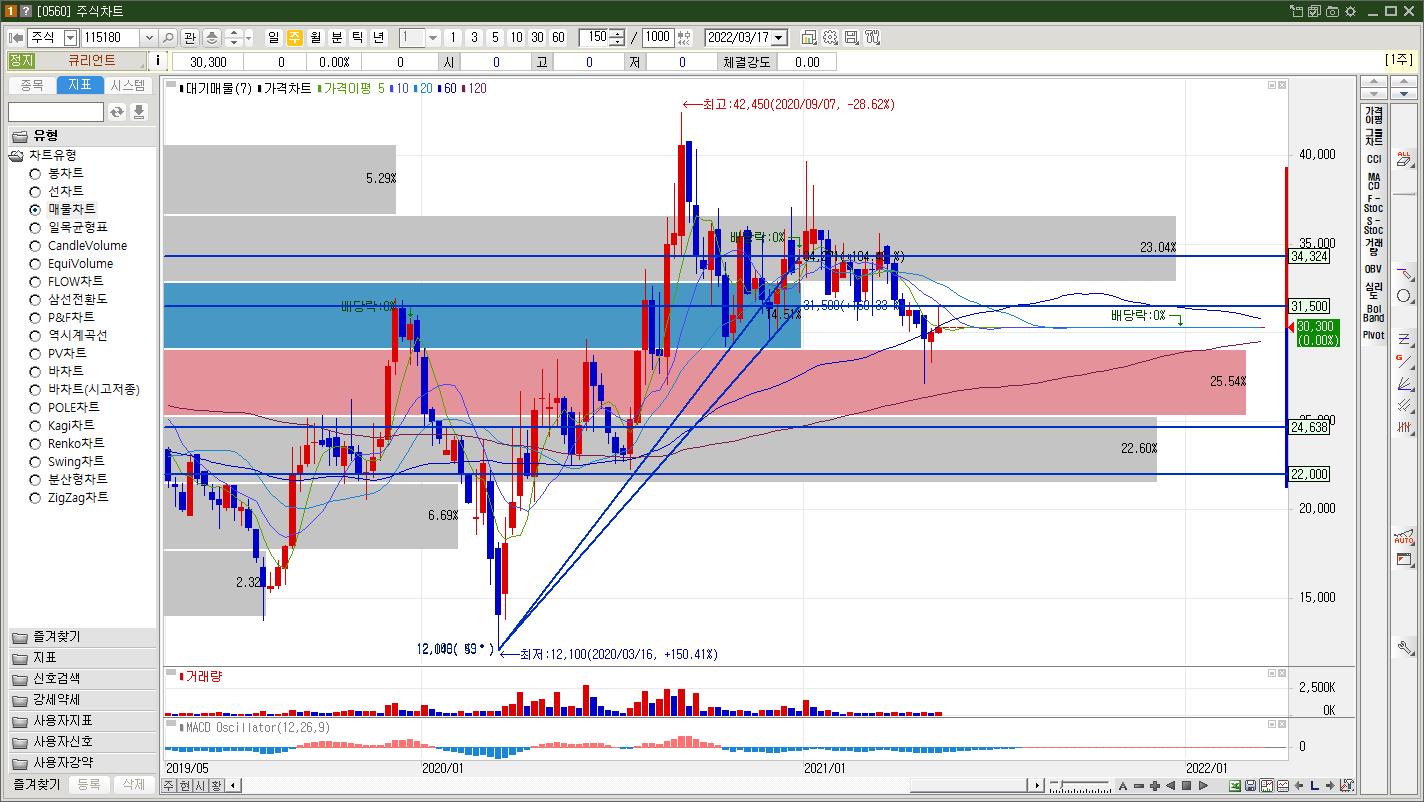
Task: Expand the 강세약세 folder section
Action: pos(82,700)
